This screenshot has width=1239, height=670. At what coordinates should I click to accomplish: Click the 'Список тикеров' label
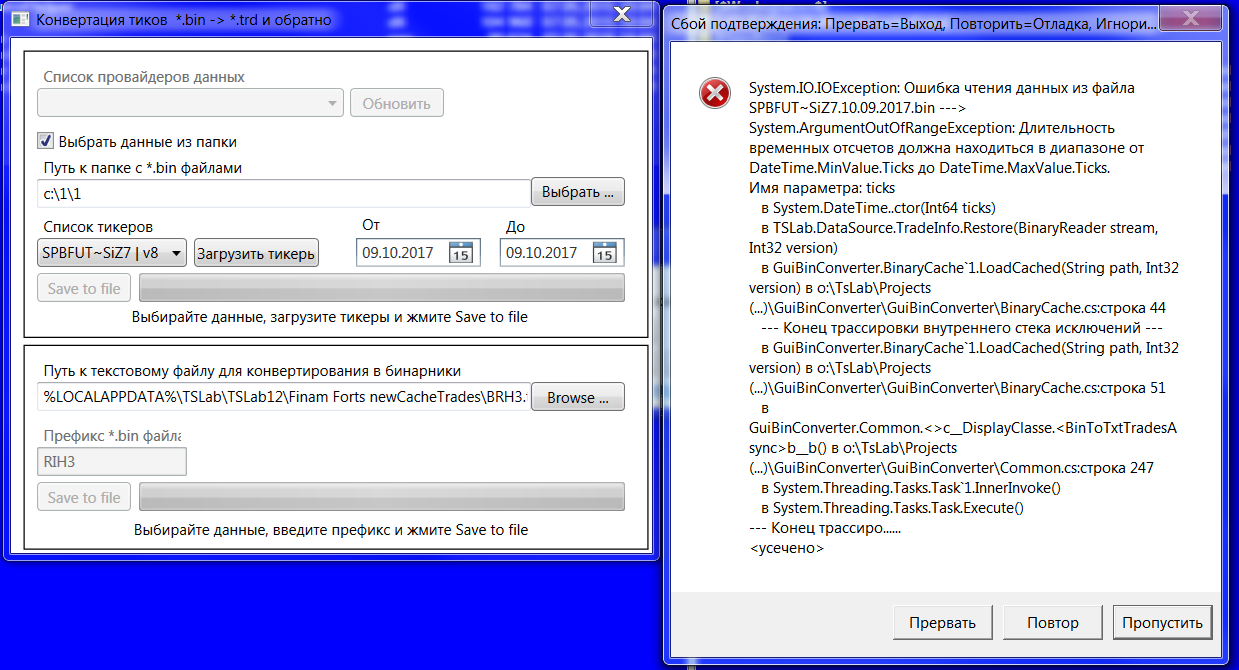[98, 227]
